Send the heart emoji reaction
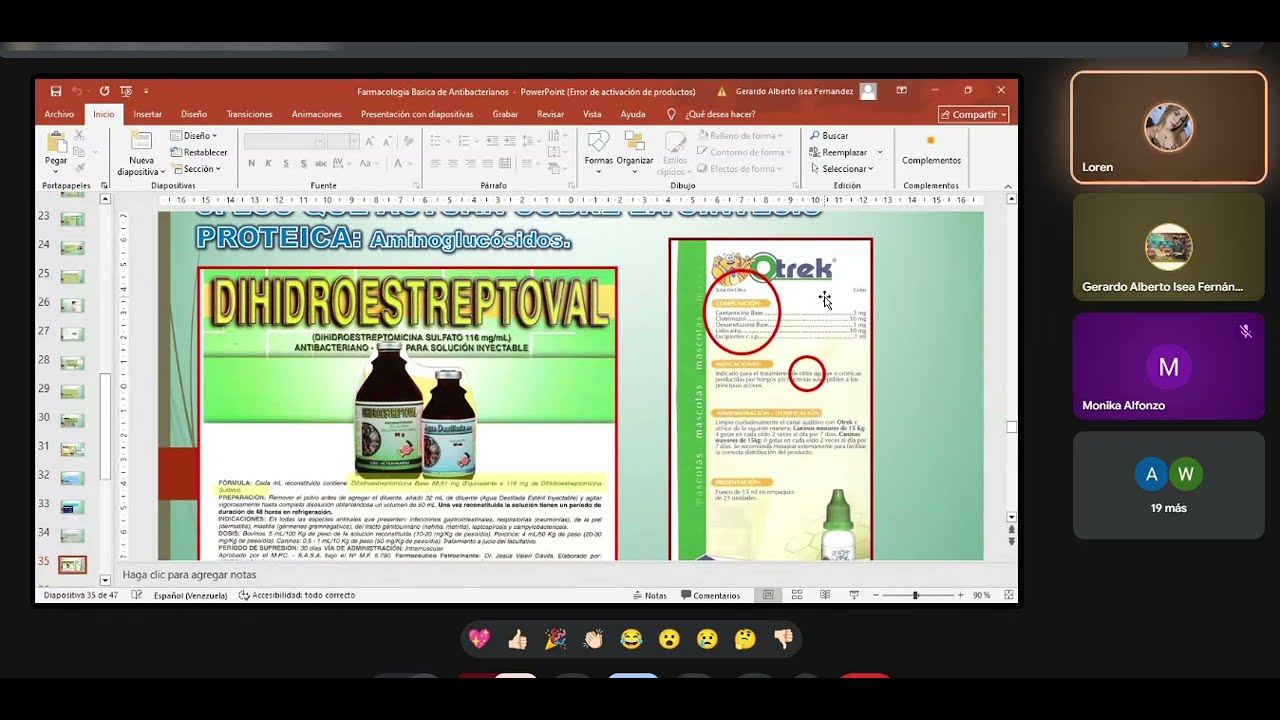 479,639
